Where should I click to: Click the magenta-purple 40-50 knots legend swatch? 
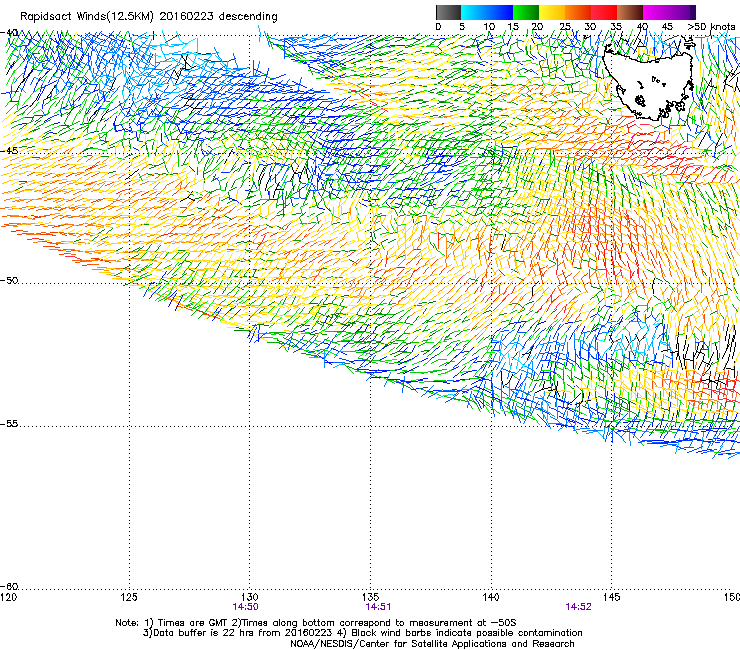click(669, 12)
